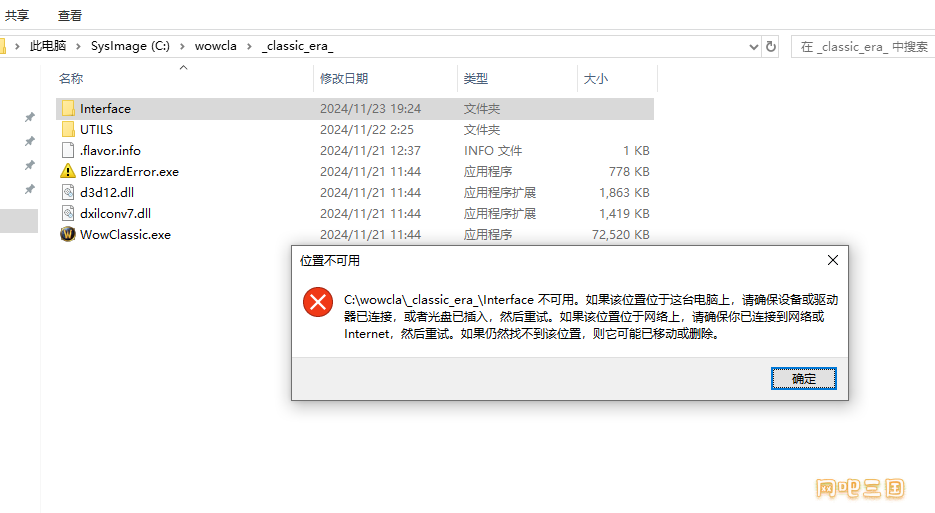Click 文件夹 type cell of UTILS row
The image size is (935, 513).
point(482,129)
